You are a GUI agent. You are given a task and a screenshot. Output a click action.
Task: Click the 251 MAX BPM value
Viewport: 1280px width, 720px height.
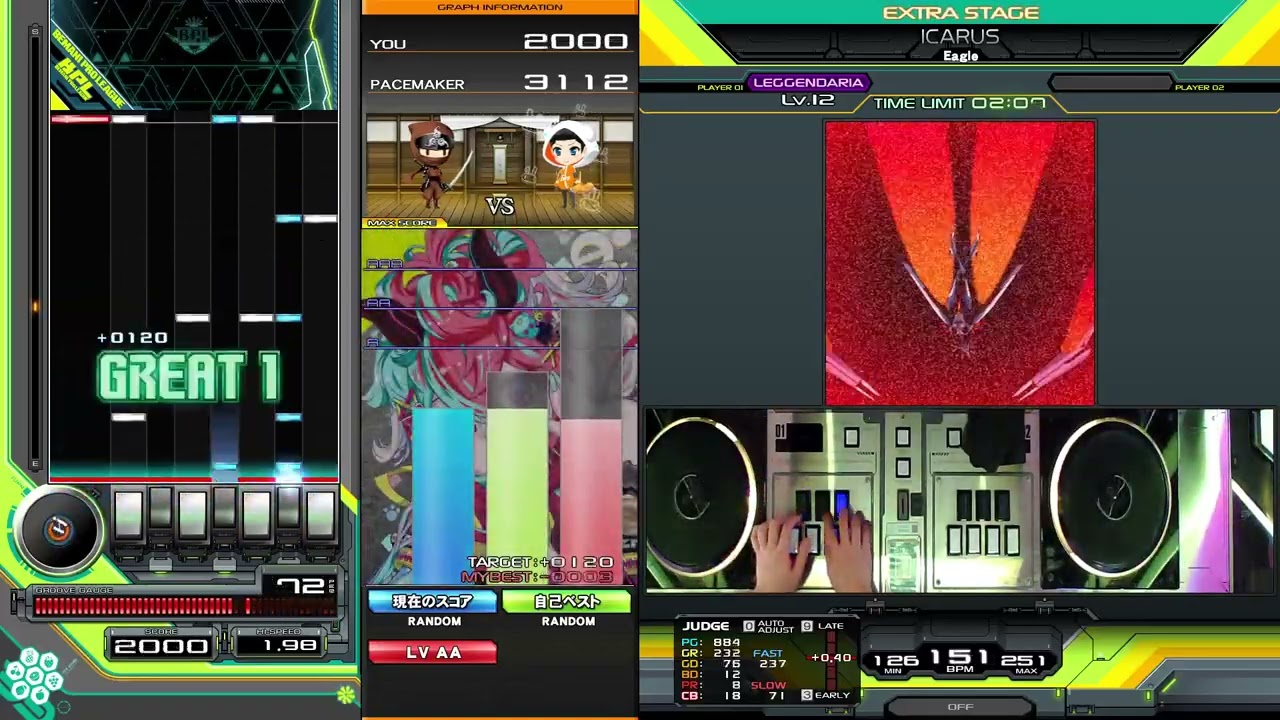tap(1023, 660)
